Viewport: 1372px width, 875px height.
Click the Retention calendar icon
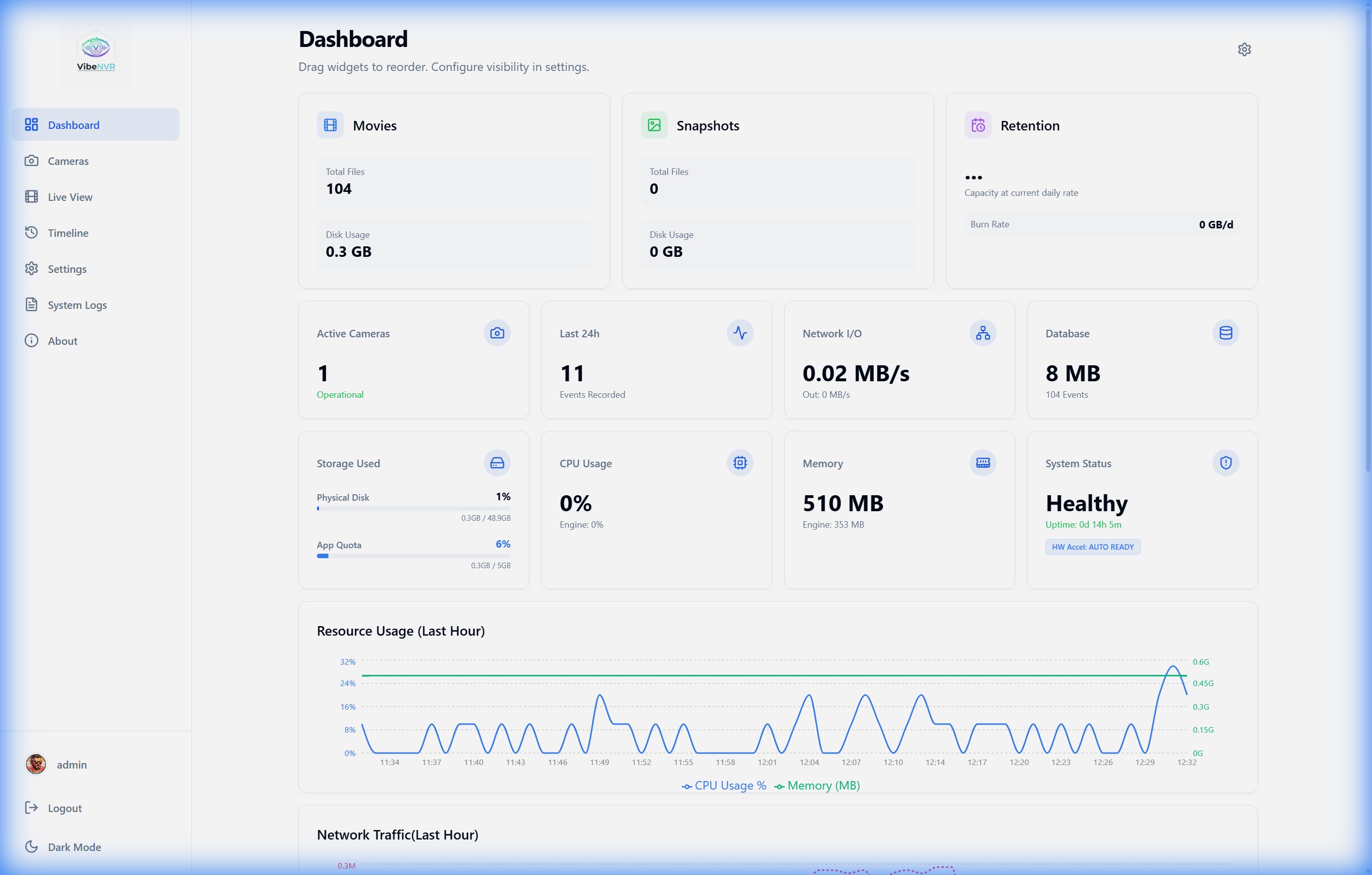pos(978,125)
